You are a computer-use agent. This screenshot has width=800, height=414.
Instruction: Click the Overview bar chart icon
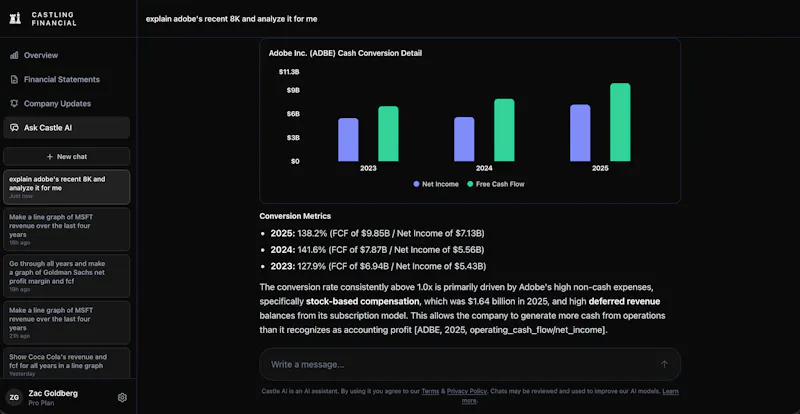click(14, 55)
